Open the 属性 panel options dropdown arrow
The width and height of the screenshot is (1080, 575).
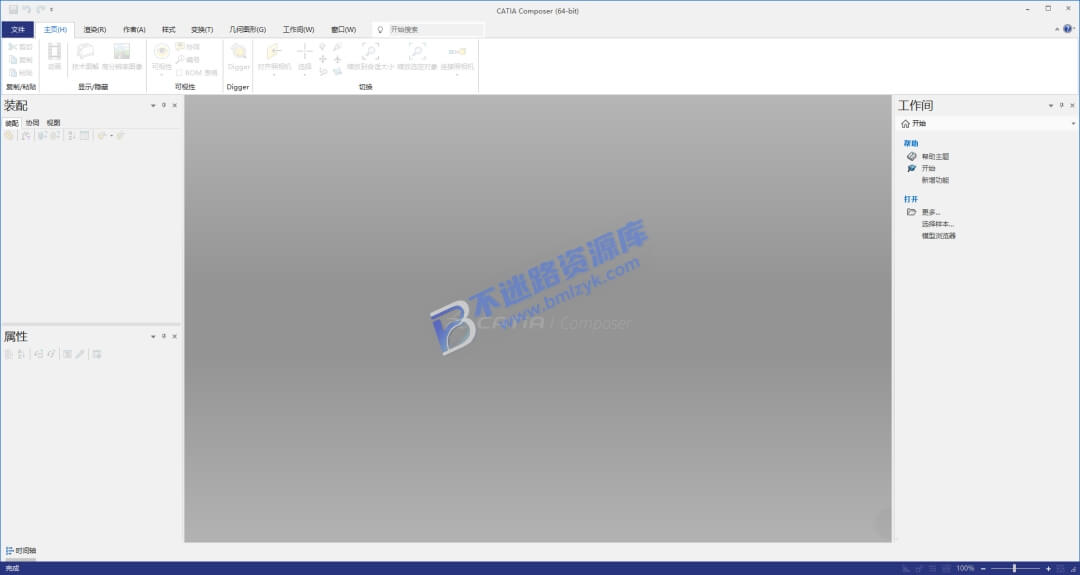[x=153, y=336]
